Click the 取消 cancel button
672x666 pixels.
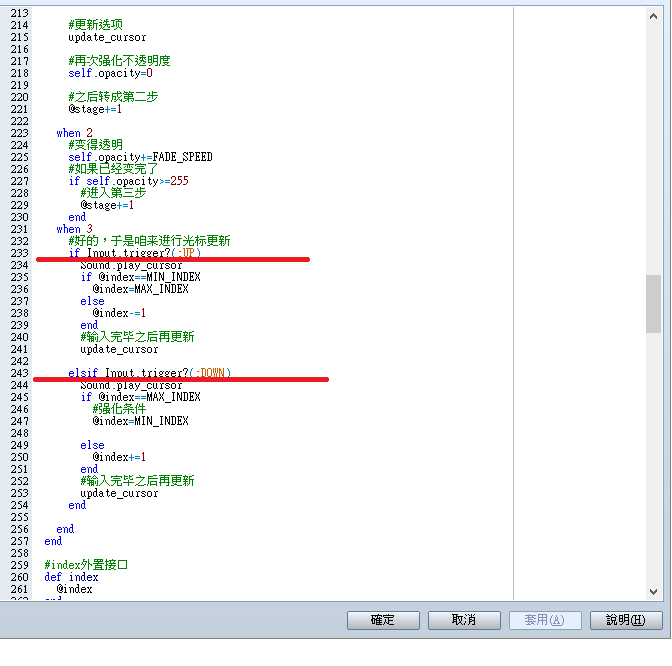[x=464, y=620]
